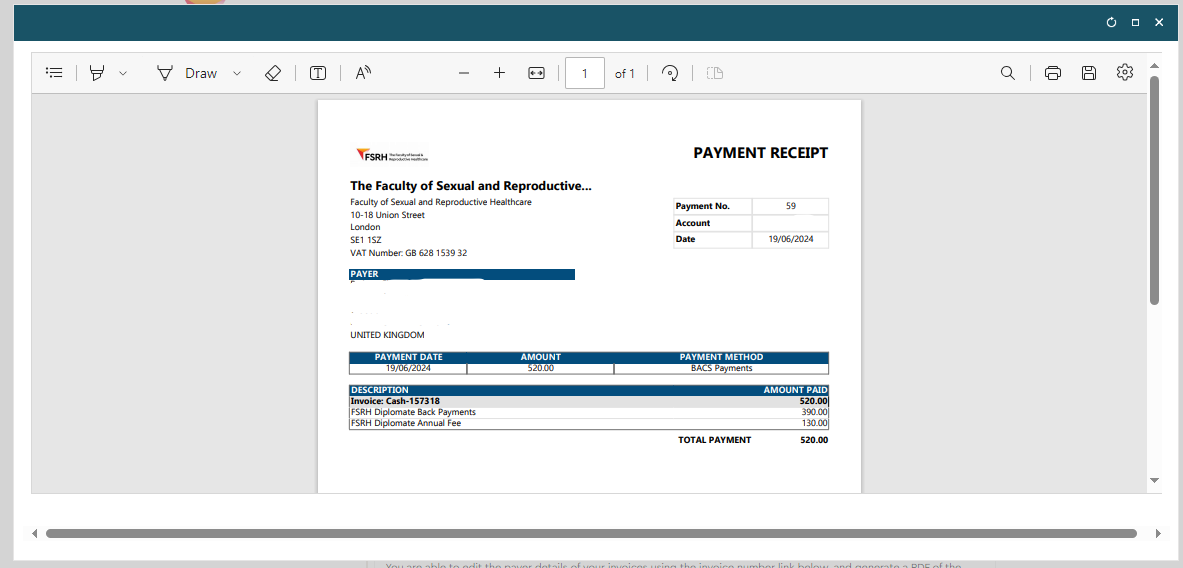Click the 'FSRH Diplomate Back Payments' row

tap(588, 413)
